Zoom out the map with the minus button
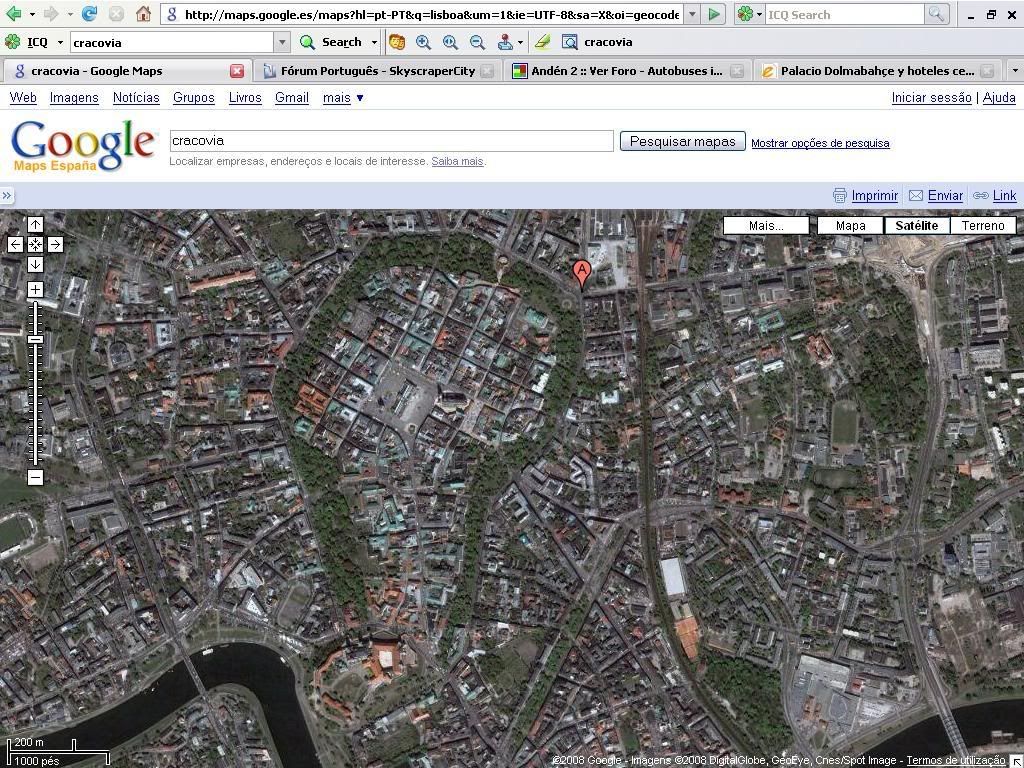The height and width of the screenshot is (768, 1024). 35,477
